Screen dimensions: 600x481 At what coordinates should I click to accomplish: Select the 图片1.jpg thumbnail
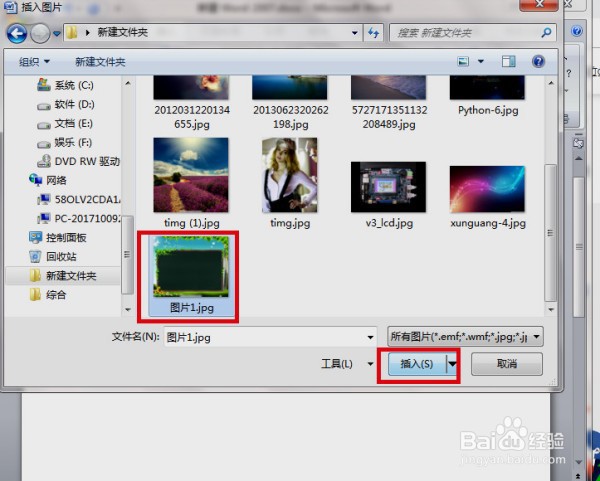pyautogui.click(x=191, y=276)
